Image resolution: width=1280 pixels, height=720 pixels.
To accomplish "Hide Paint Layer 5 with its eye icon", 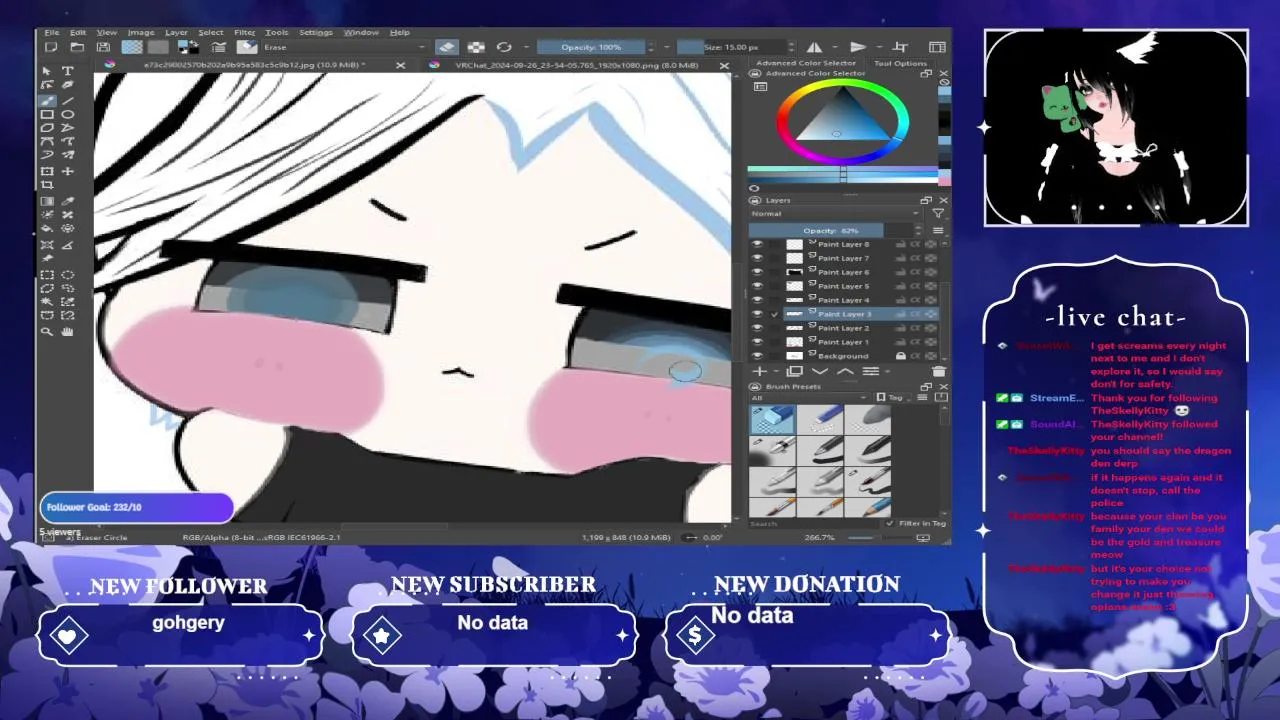I will tap(757, 286).
